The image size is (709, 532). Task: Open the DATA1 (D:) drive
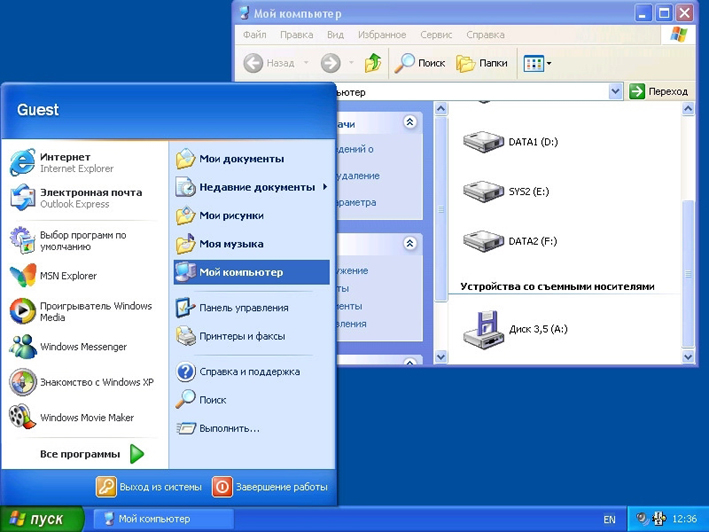point(510,142)
